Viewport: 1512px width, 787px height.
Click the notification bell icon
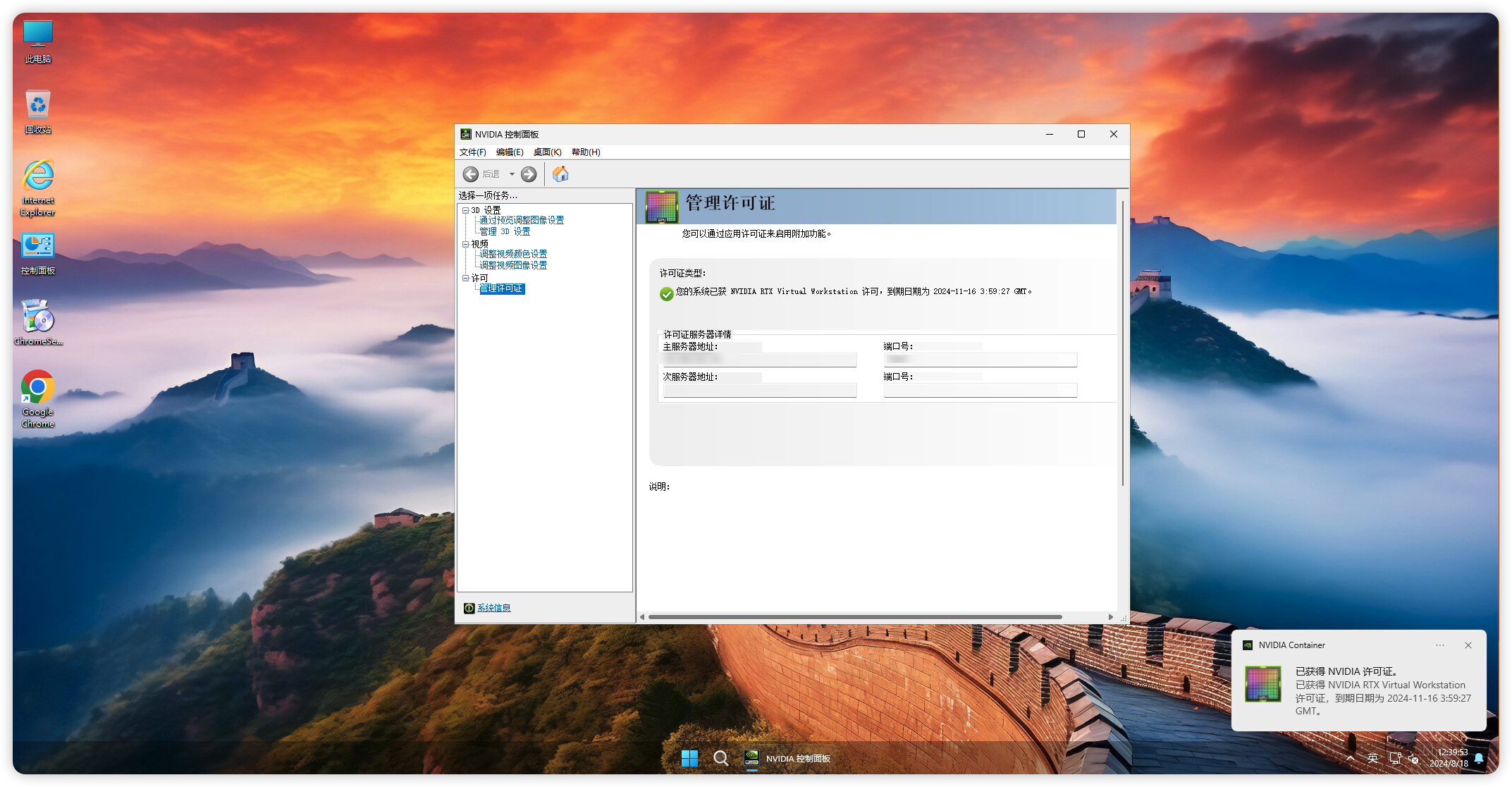[x=1479, y=758]
